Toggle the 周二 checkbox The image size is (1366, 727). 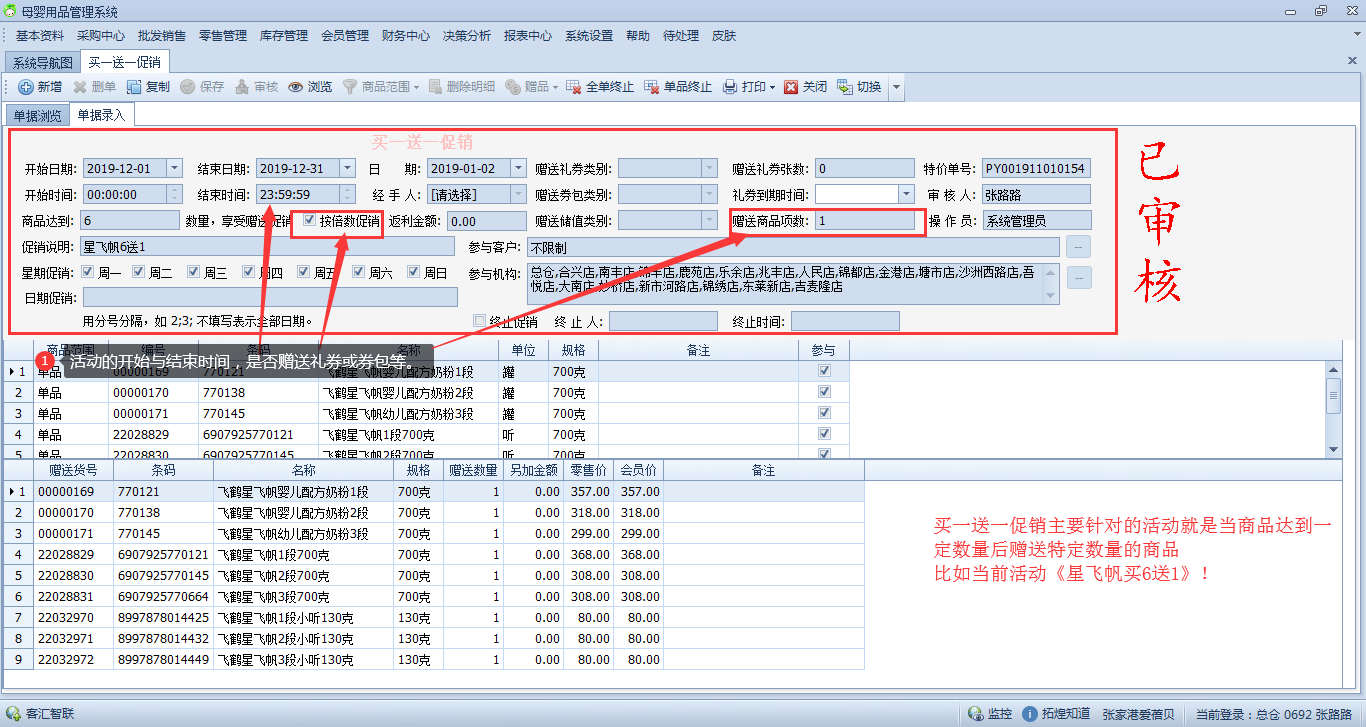[140, 271]
